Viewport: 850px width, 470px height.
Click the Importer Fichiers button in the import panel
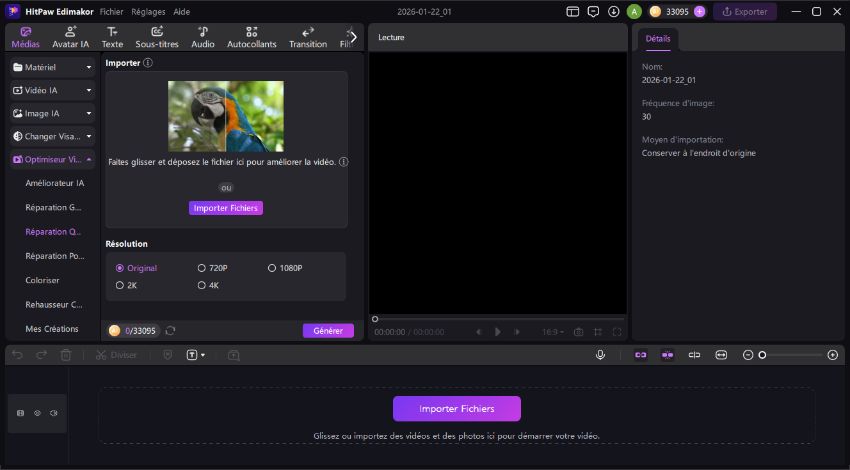pyautogui.click(x=226, y=208)
